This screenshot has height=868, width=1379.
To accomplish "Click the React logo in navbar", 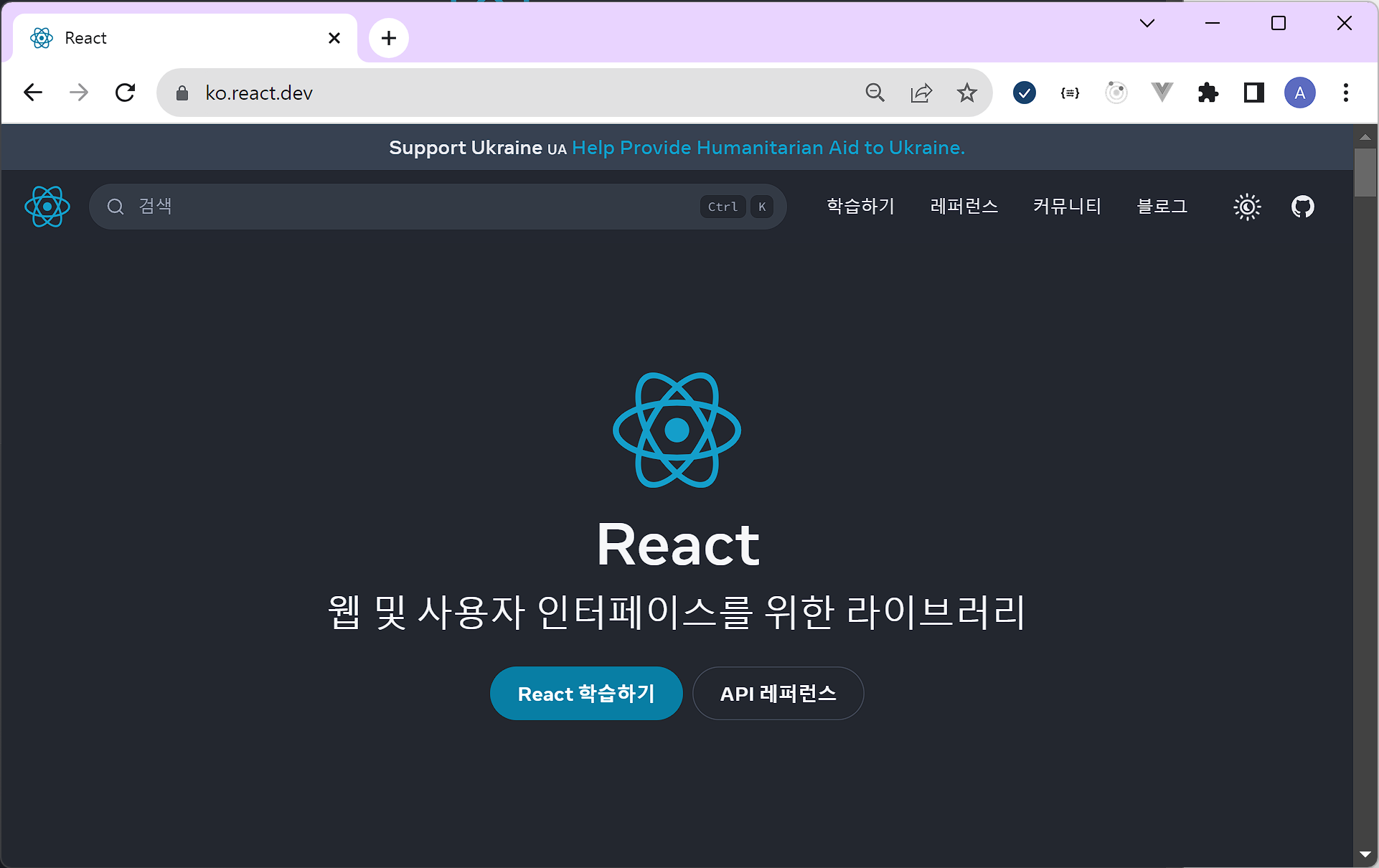I will pyautogui.click(x=47, y=207).
